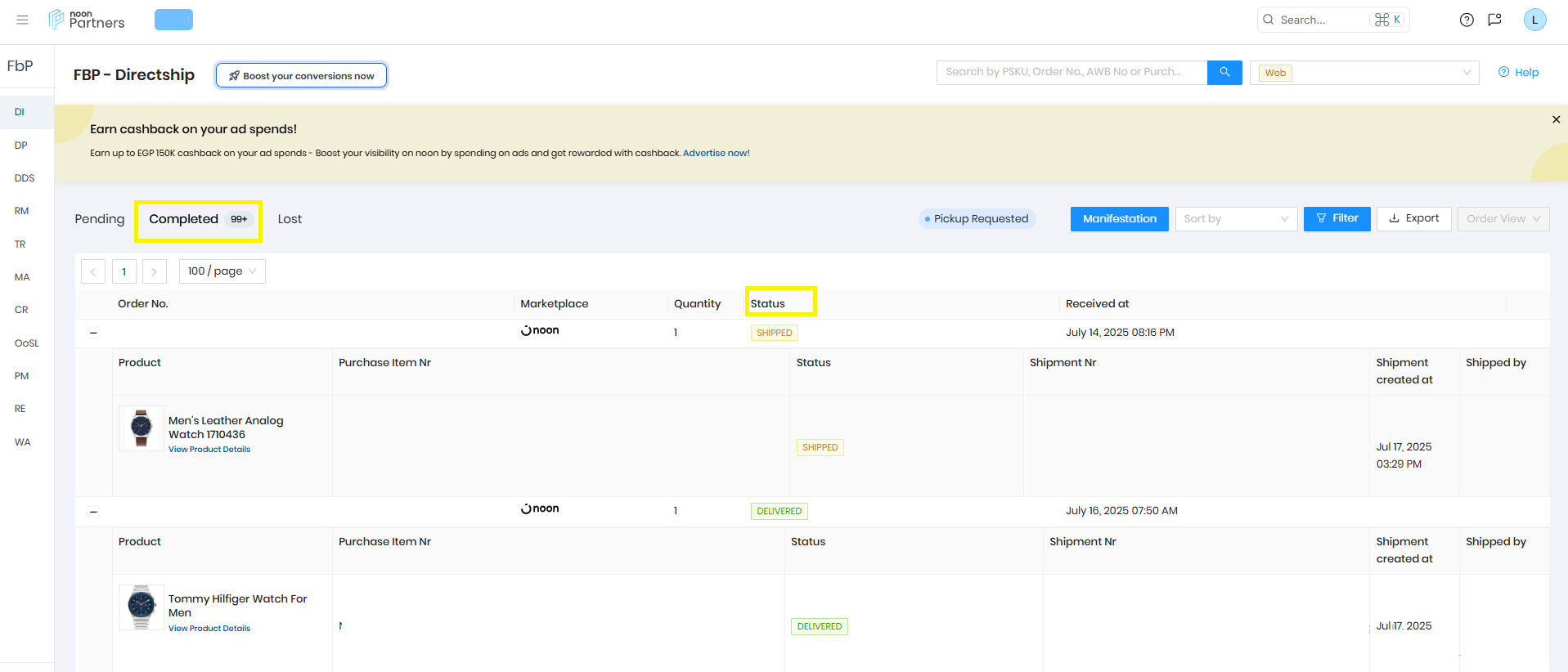This screenshot has height=672, width=1568.
Task: Click the Received at column header
Action: tap(1098, 304)
